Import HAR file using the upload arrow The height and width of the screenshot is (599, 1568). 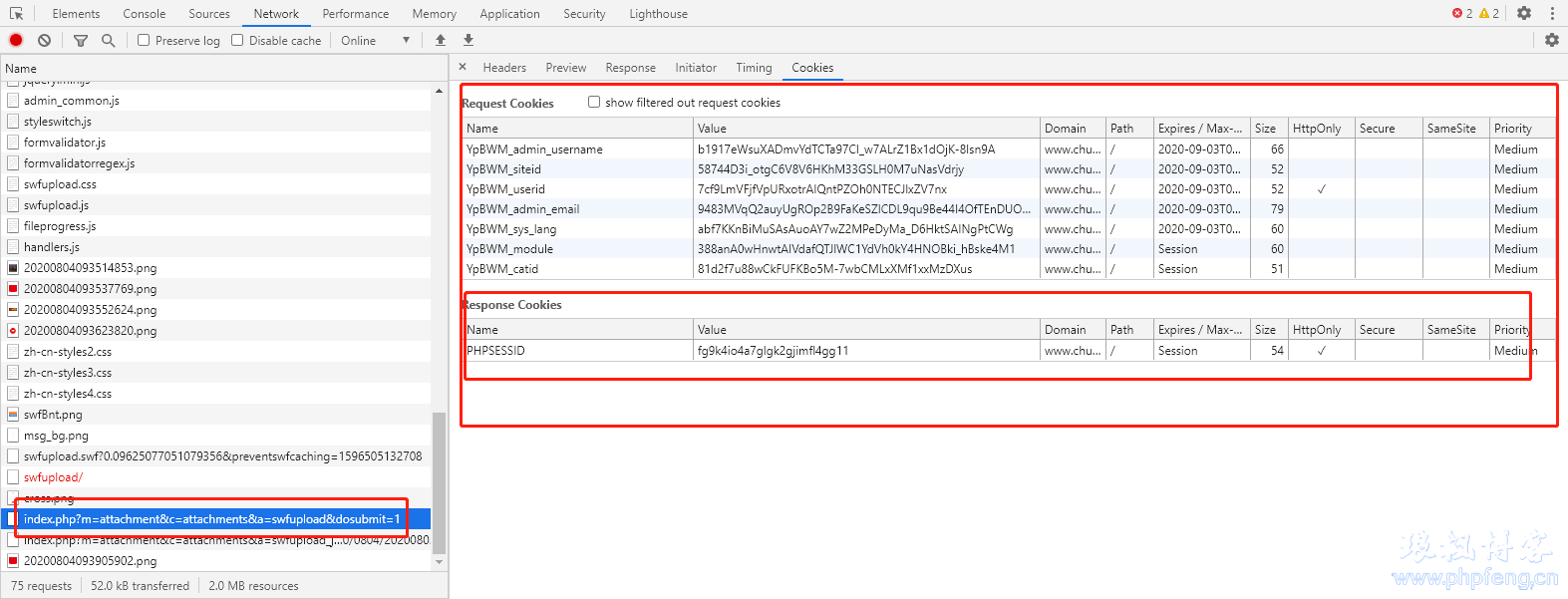(441, 40)
